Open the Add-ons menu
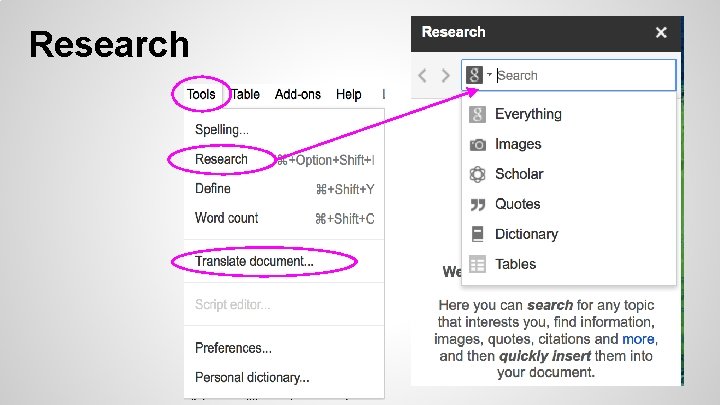The image size is (720, 405). 298,94
